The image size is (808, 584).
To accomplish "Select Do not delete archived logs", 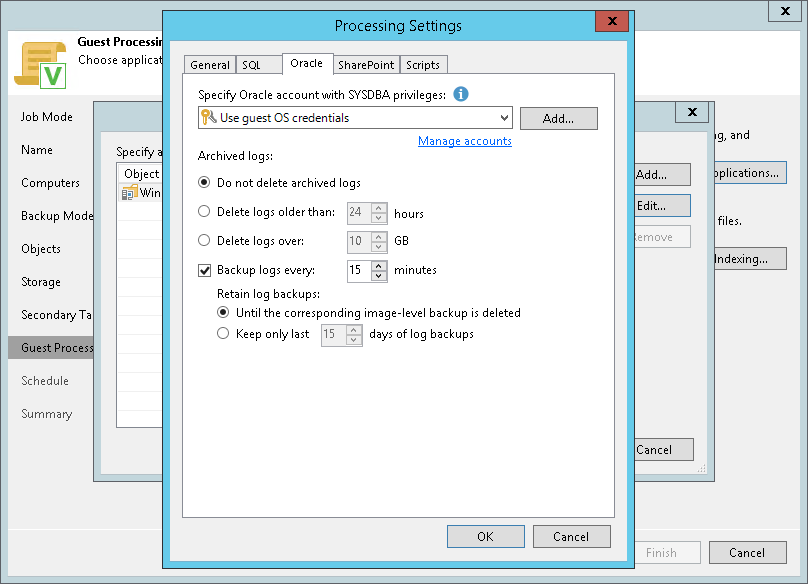I will pos(204,182).
